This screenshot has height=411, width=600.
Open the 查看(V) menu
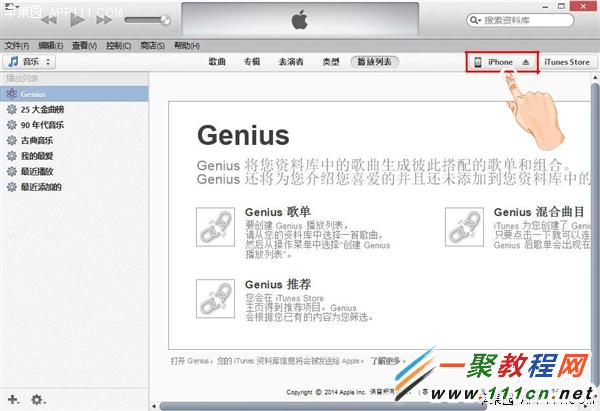(x=84, y=46)
